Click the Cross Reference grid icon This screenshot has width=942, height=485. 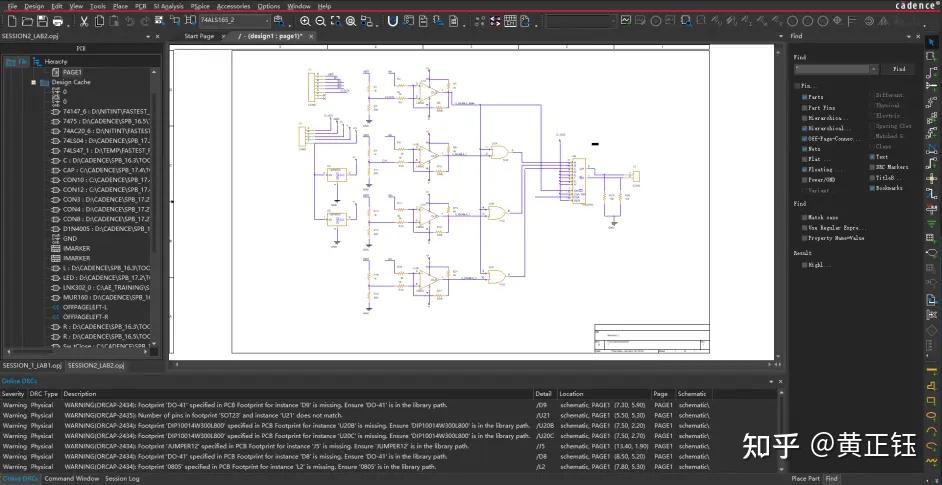(510, 21)
